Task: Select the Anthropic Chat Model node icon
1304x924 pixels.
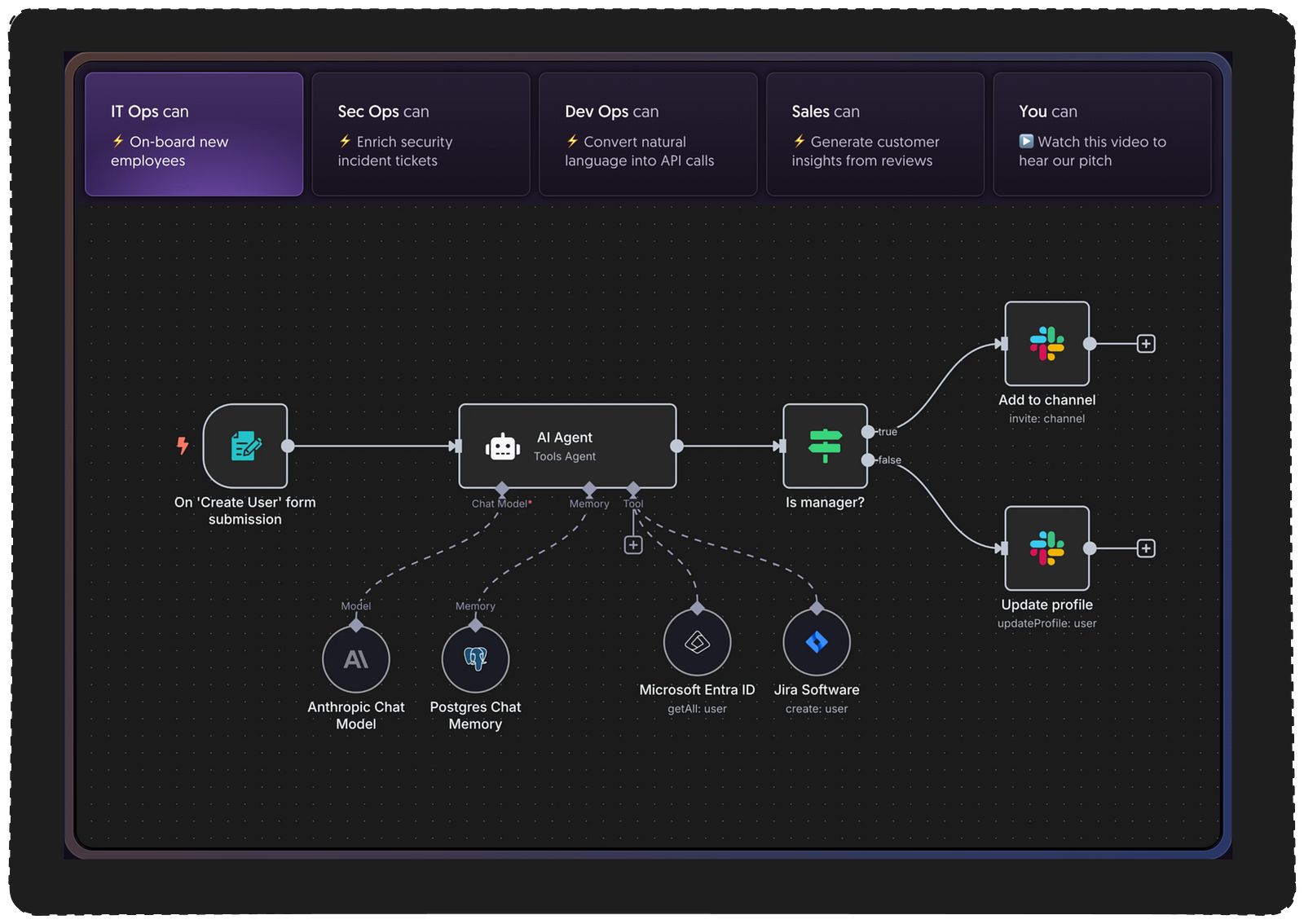Action: (356, 659)
